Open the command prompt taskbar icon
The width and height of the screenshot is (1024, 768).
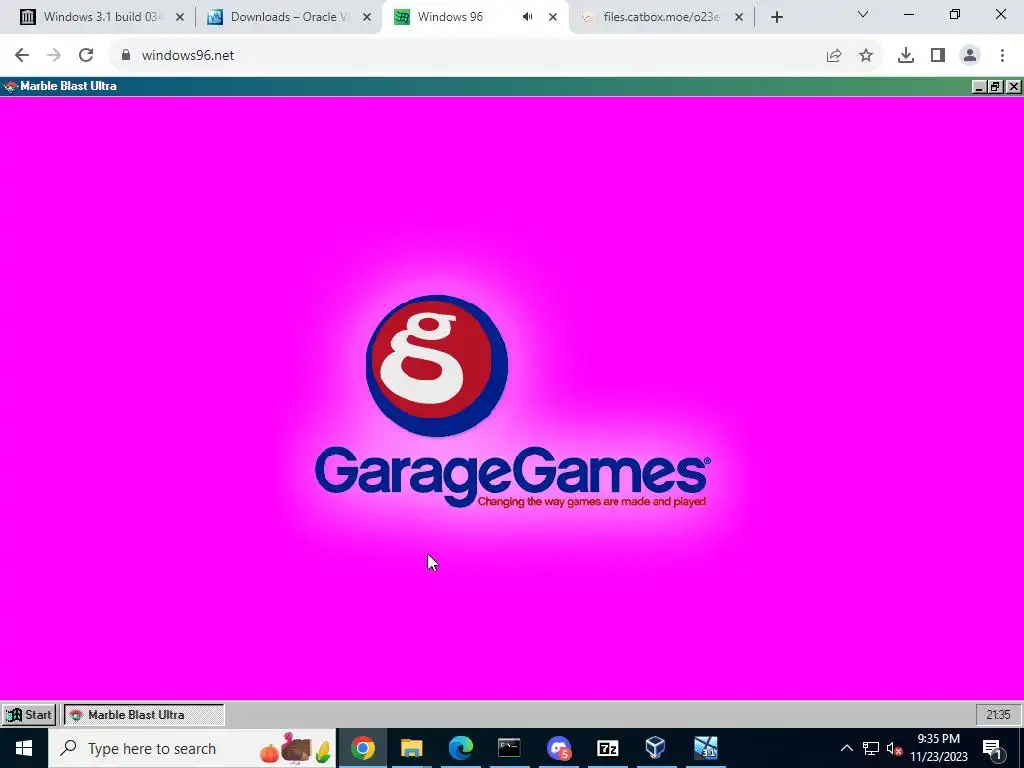point(509,748)
